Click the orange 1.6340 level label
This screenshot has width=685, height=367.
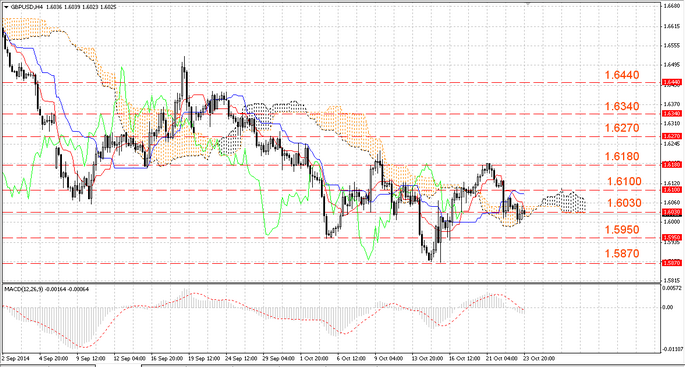pos(622,107)
